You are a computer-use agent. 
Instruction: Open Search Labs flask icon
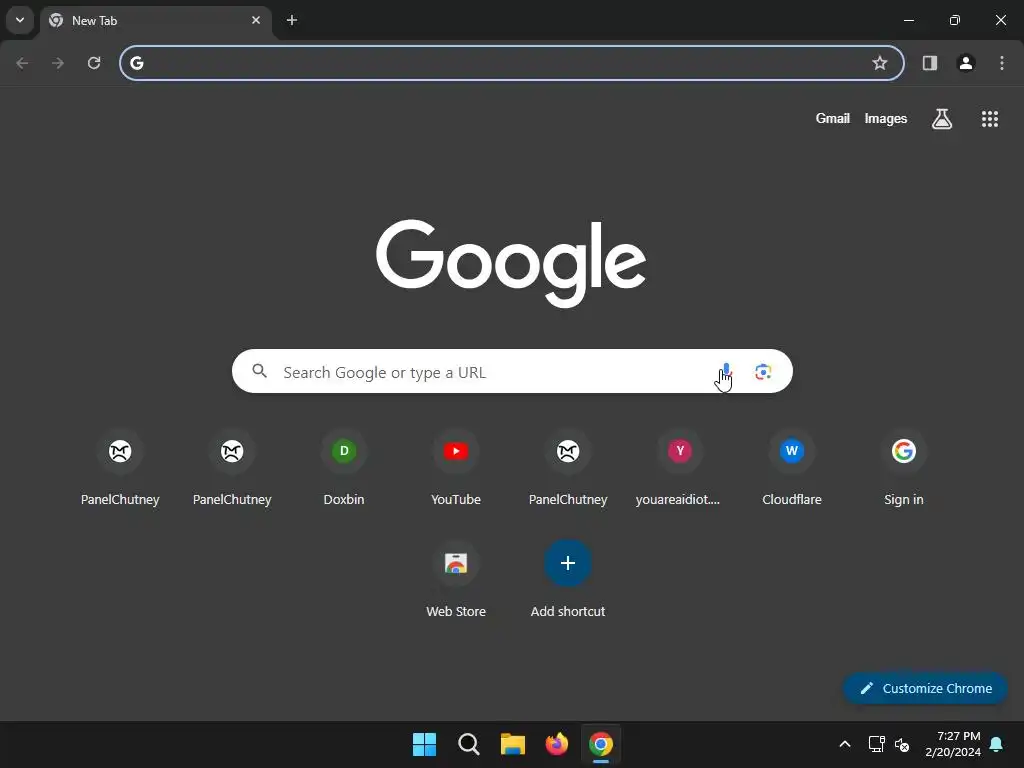942,119
